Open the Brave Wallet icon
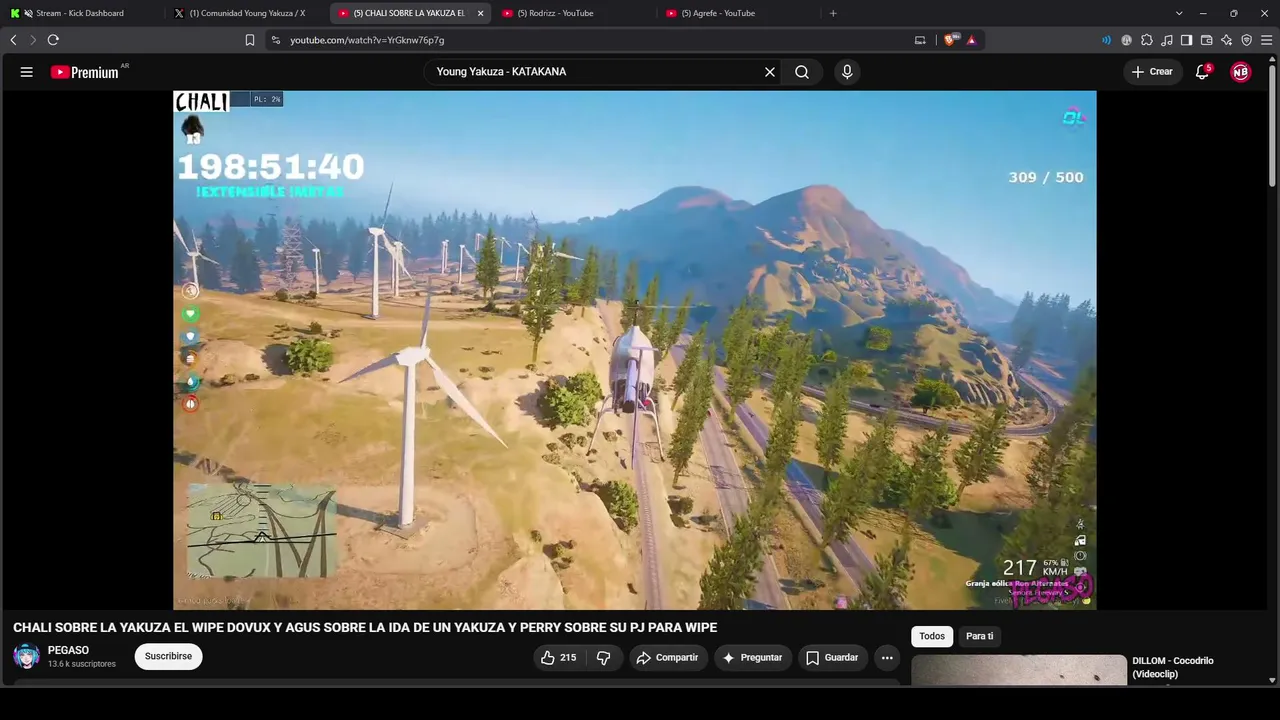 (1206, 40)
